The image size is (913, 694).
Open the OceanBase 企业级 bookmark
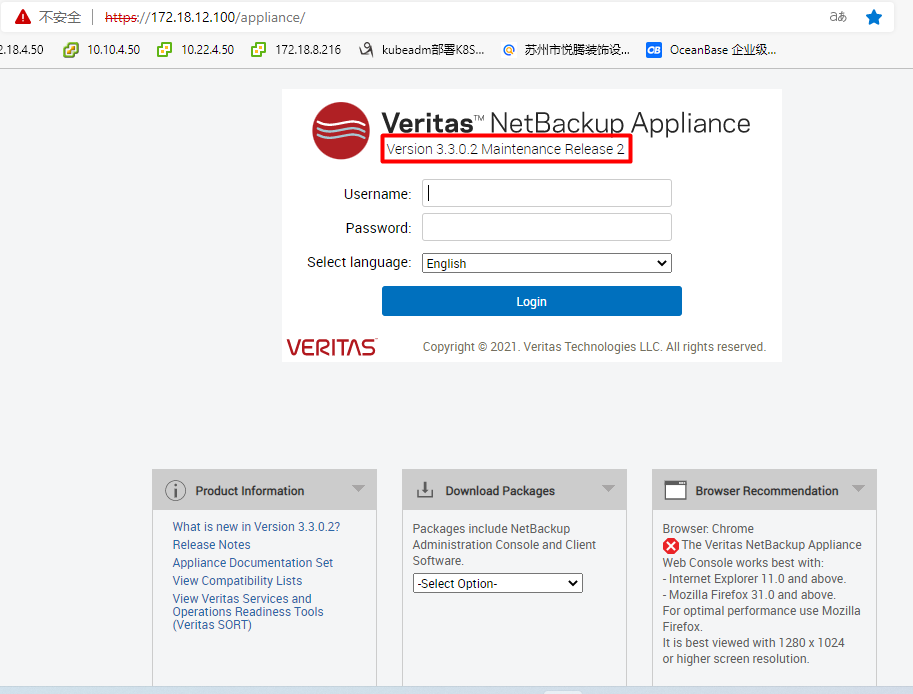[x=711, y=50]
